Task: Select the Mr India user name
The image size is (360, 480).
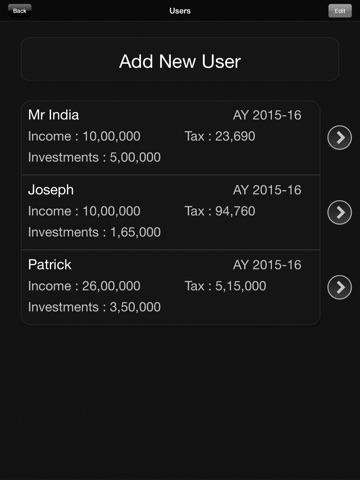Action: click(x=53, y=115)
